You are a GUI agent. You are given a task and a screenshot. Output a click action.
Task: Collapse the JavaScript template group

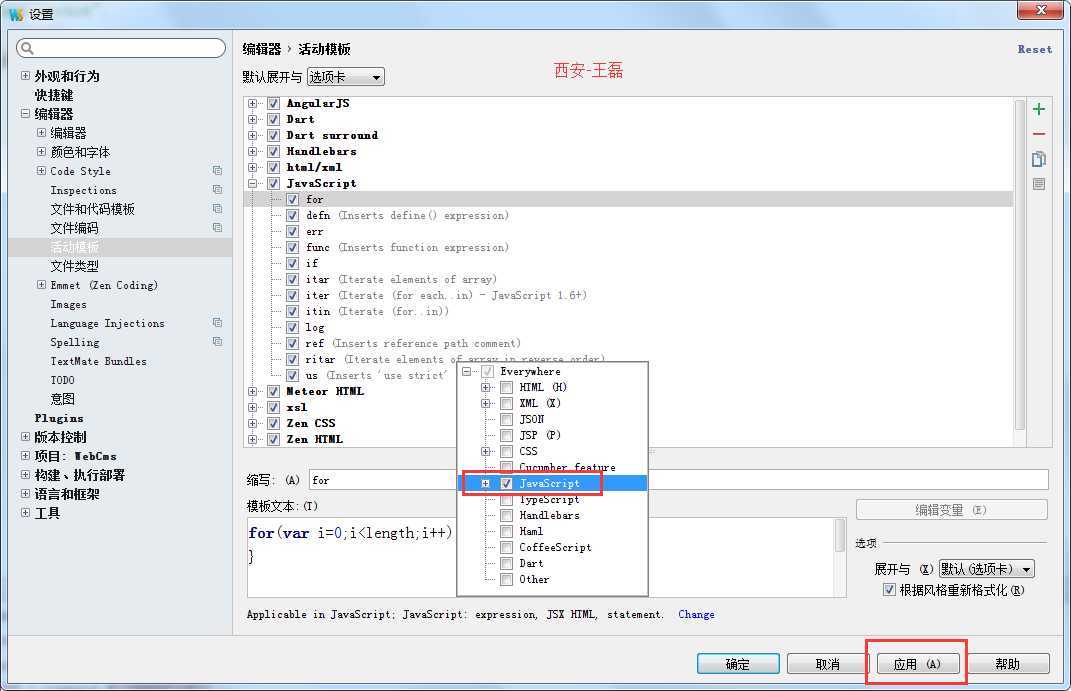click(253, 183)
